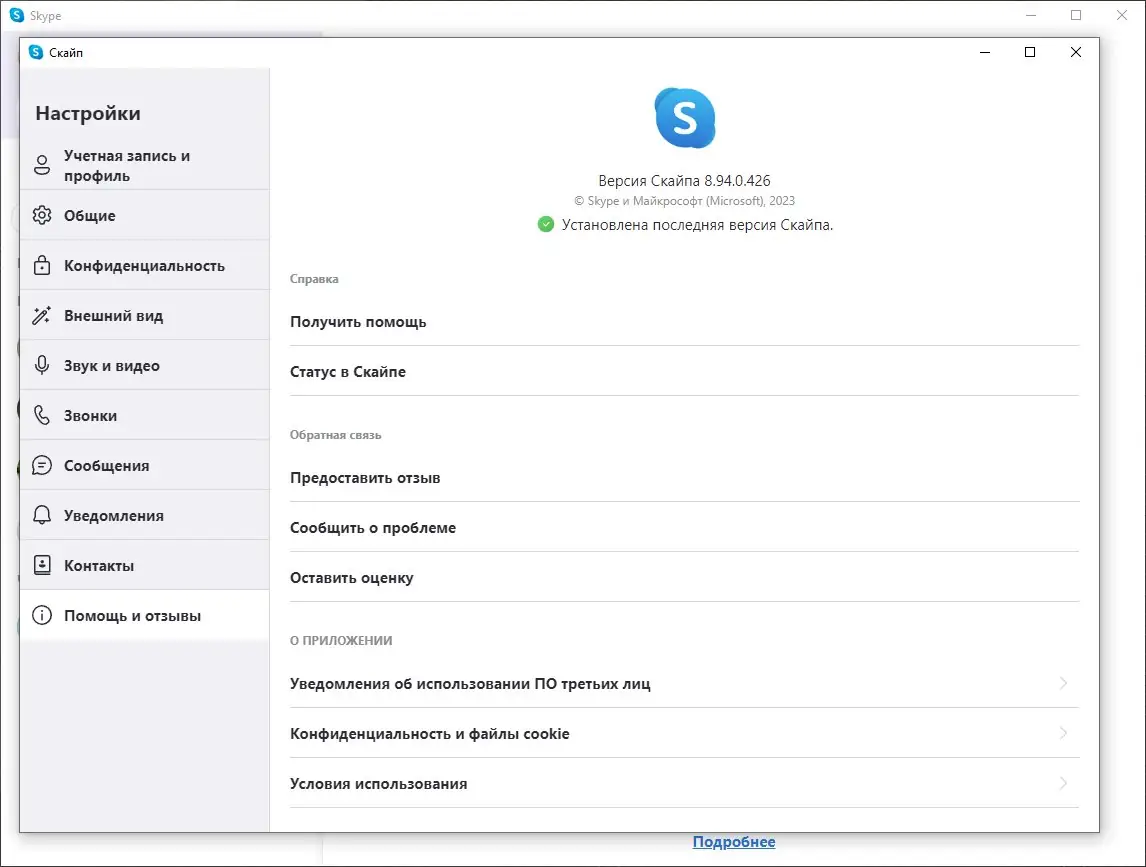Switch to the Общие settings section
Screen dimensions: 1146x867
(145, 216)
